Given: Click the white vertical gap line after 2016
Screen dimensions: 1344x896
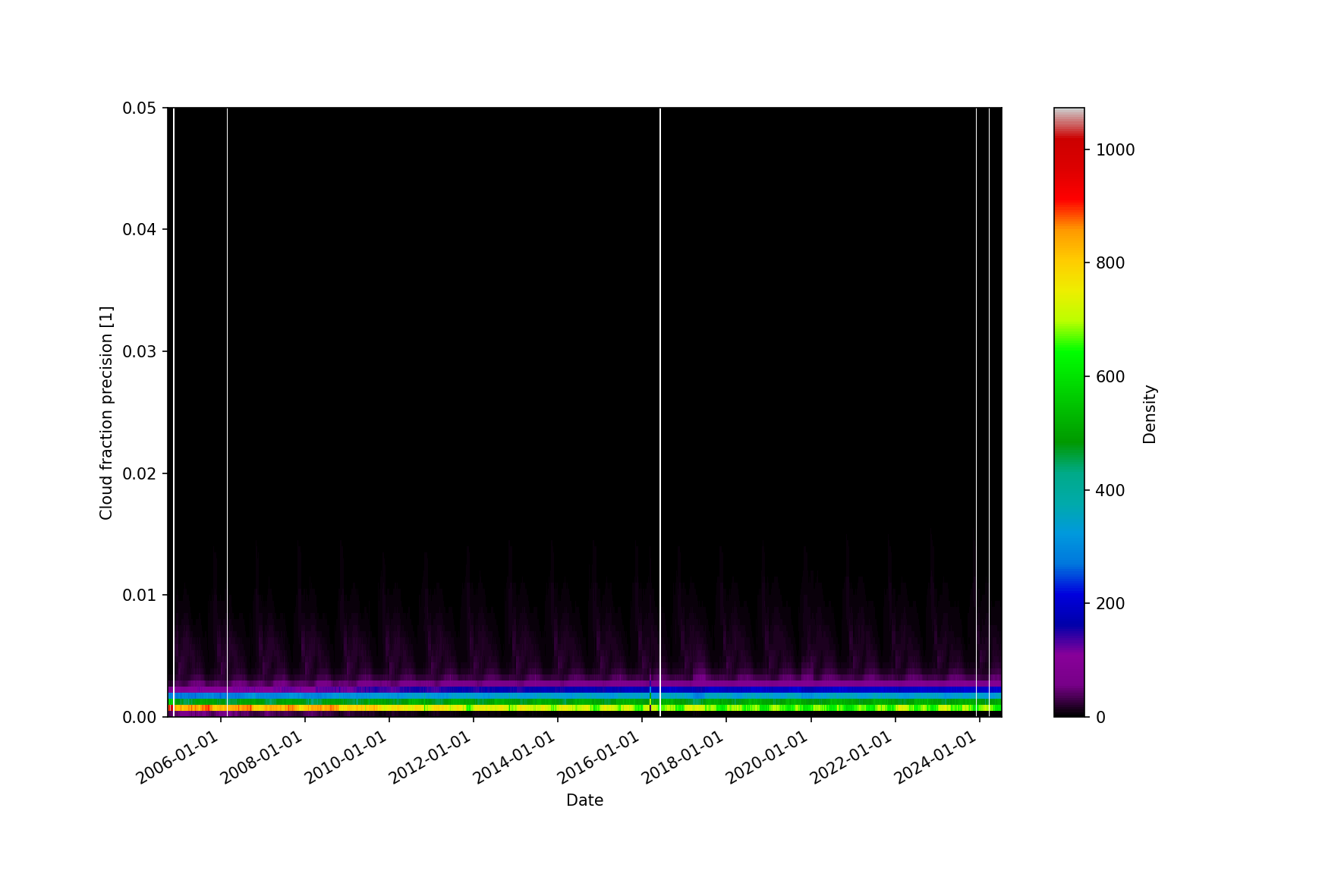Looking at the screenshot, I should tap(660, 379).
